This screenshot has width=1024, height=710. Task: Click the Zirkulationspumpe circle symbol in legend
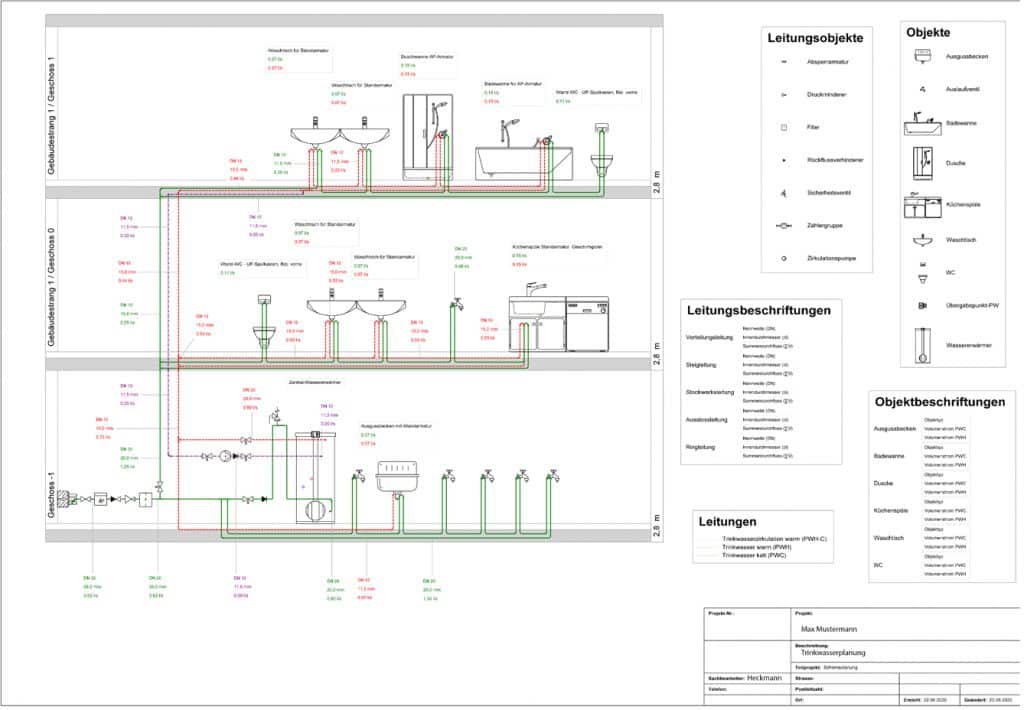point(784,259)
